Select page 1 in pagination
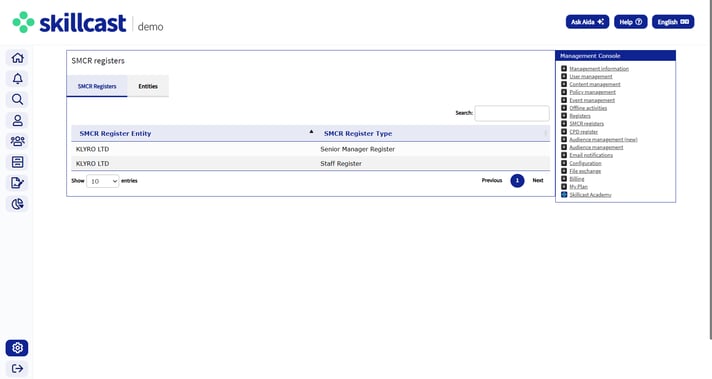The height and width of the screenshot is (379, 712). 517,181
